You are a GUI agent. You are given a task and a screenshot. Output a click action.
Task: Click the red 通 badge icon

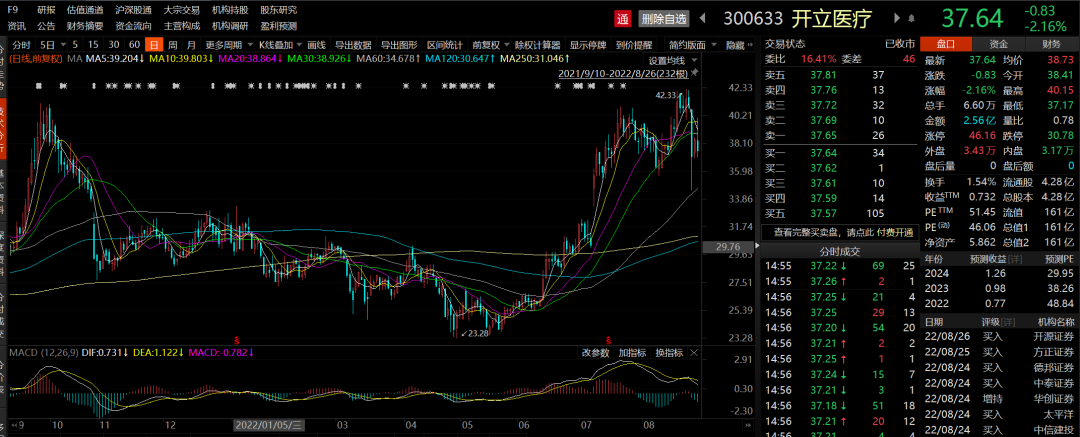tap(623, 18)
